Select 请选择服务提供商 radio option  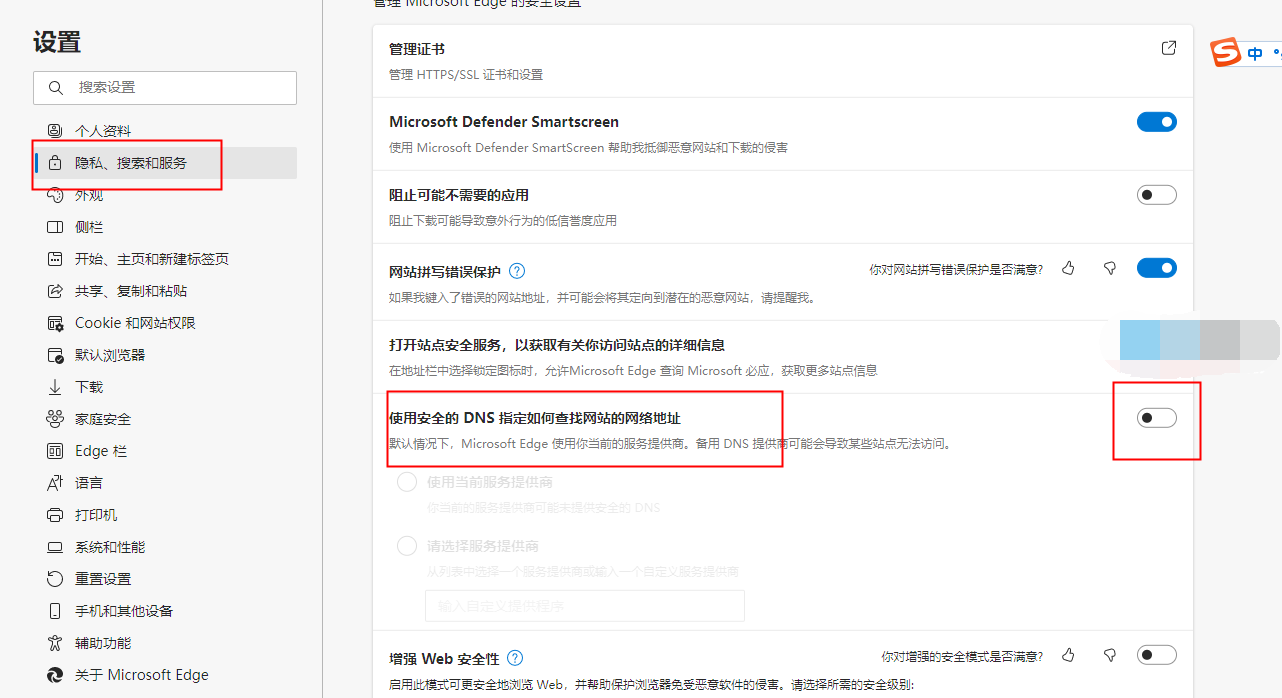407,546
